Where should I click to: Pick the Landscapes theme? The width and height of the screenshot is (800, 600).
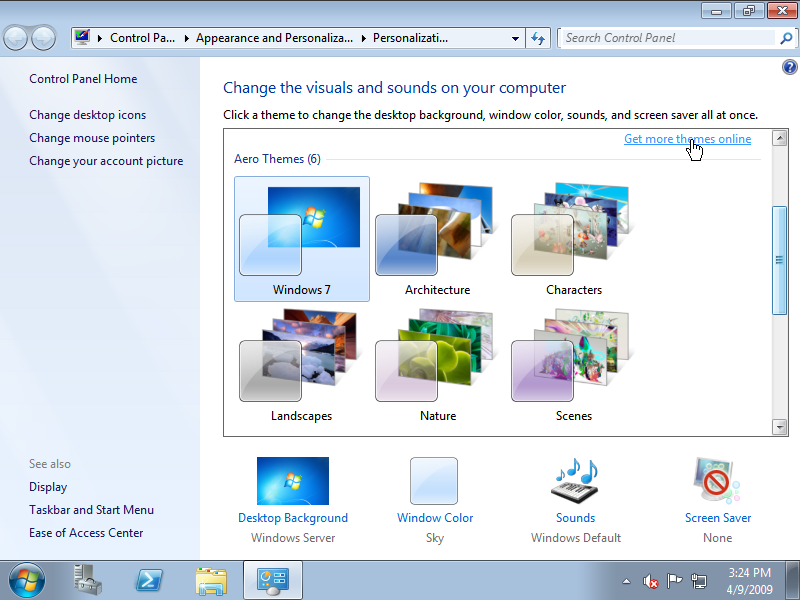pyautogui.click(x=302, y=365)
